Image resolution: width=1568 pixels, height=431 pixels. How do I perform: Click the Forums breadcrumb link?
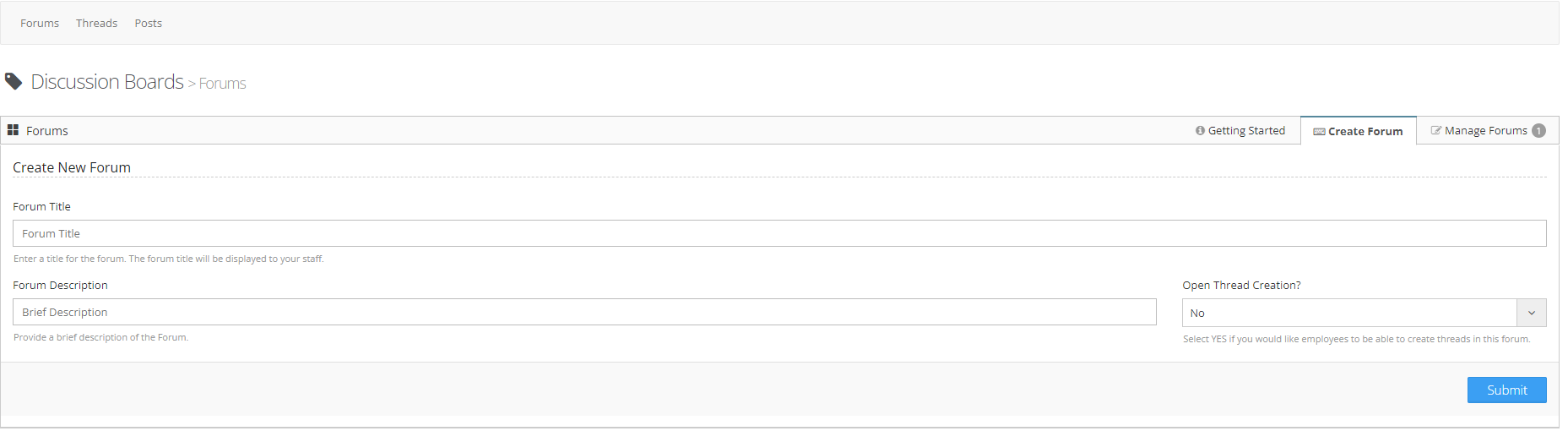(222, 84)
